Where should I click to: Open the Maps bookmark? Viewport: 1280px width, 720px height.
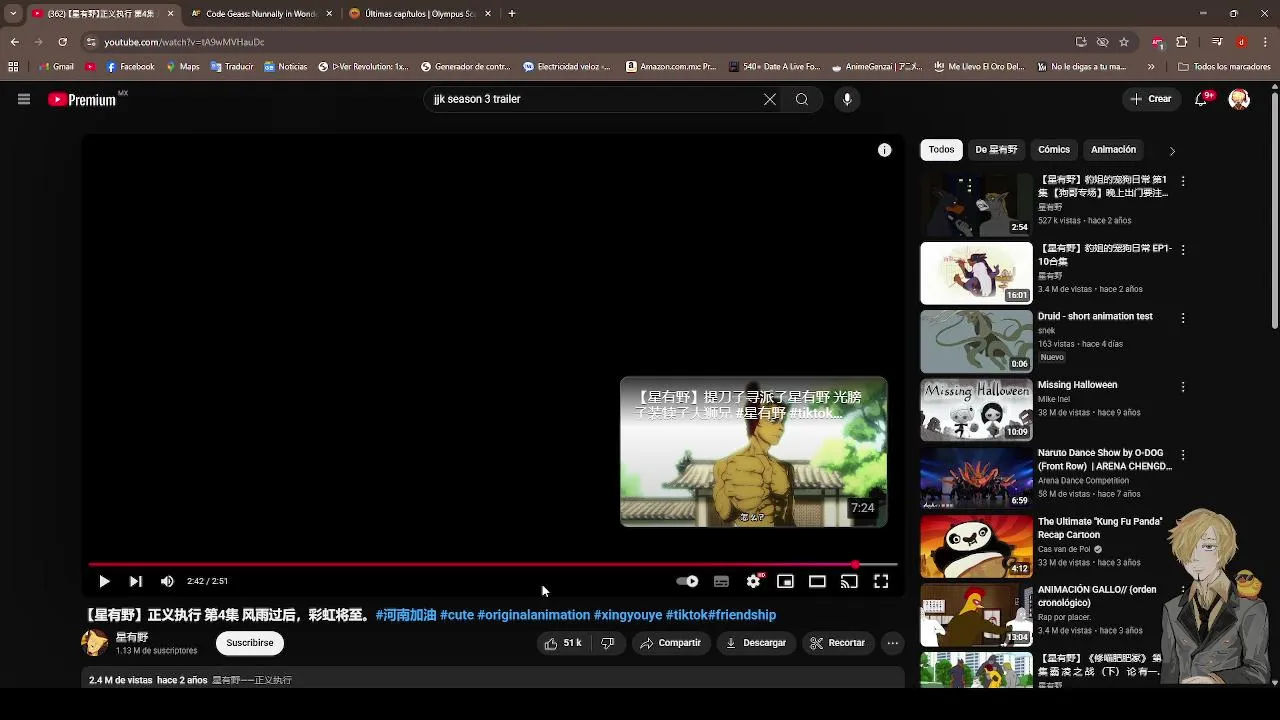pyautogui.click(x=182, y=67)
